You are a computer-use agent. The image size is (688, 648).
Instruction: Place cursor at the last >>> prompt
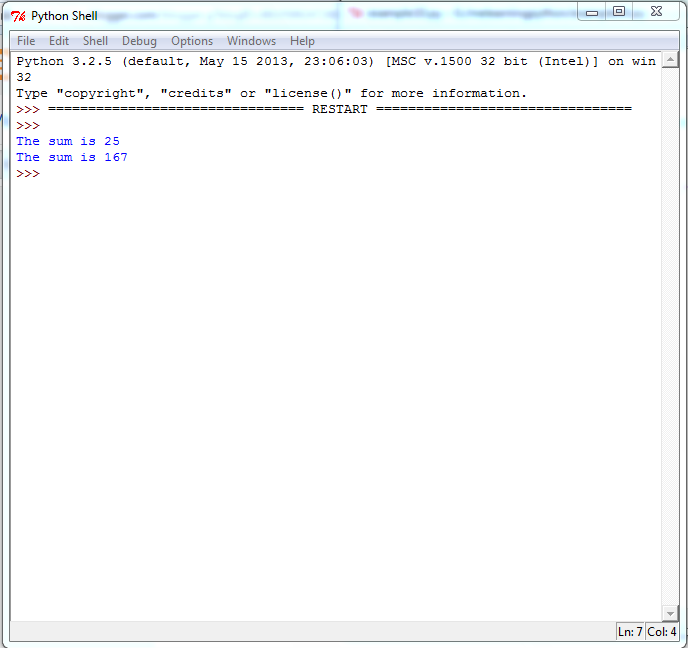click(x=28, y=174)
